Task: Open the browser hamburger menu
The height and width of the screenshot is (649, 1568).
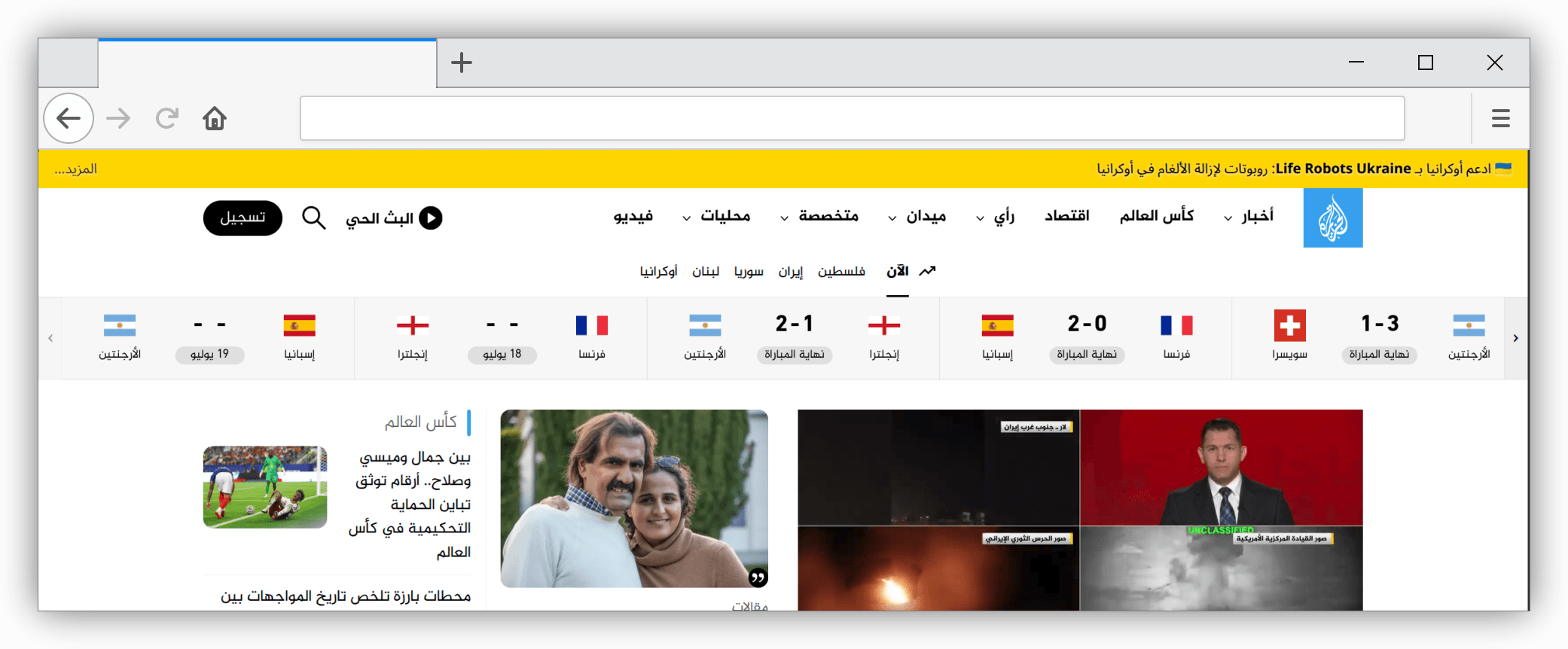Action: tap(1501, 118)
